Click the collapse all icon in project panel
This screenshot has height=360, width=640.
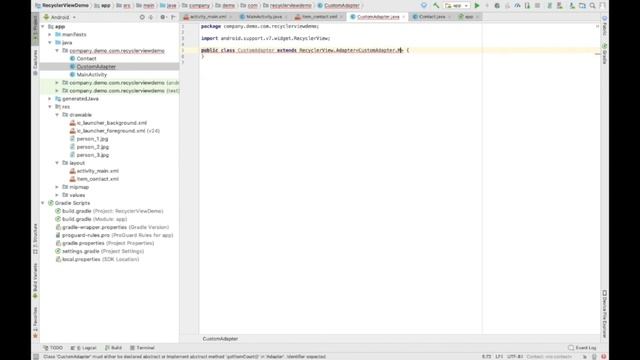pos(151,17)
